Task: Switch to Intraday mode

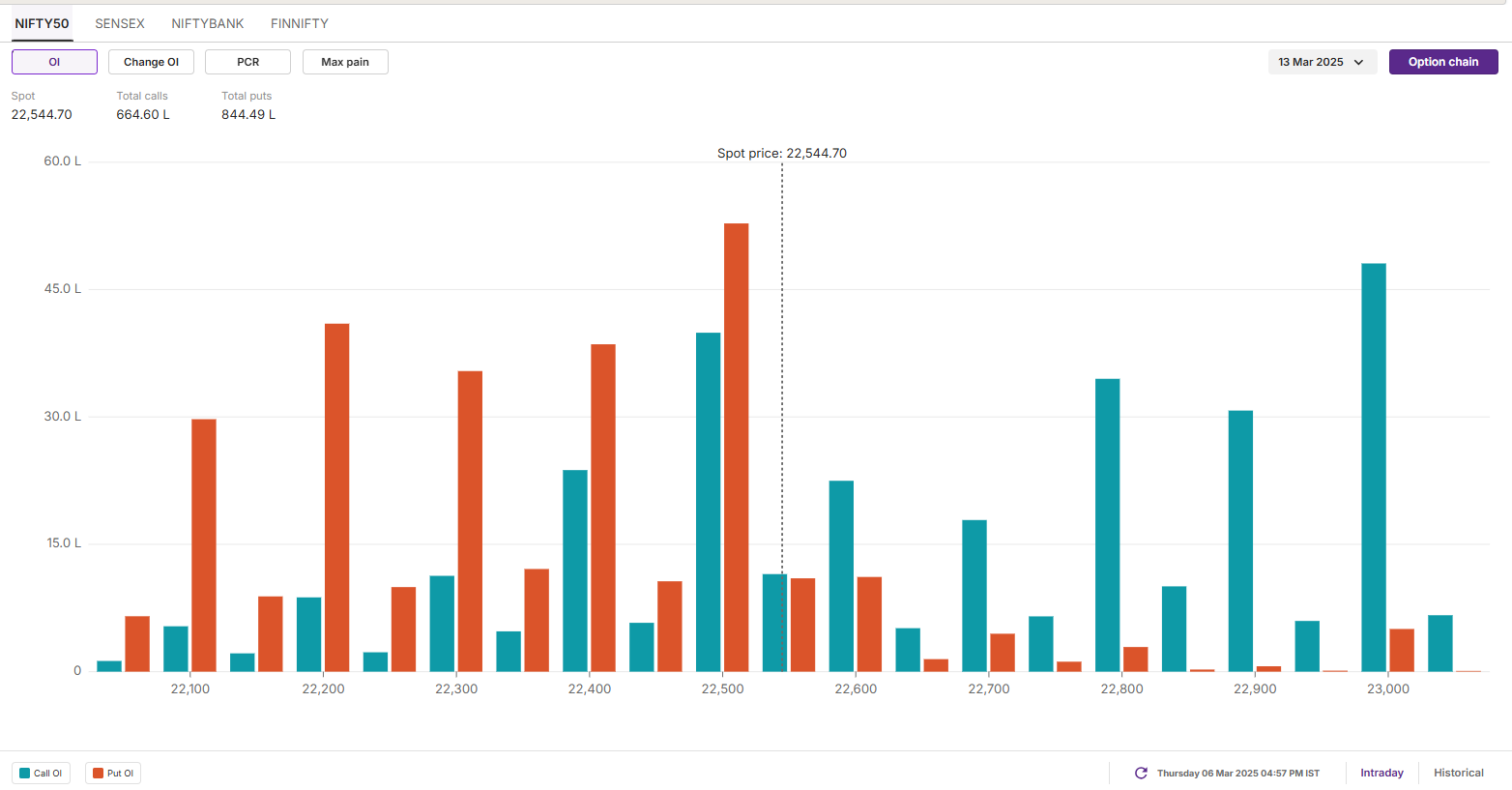Action: (x=1381, y=773)
